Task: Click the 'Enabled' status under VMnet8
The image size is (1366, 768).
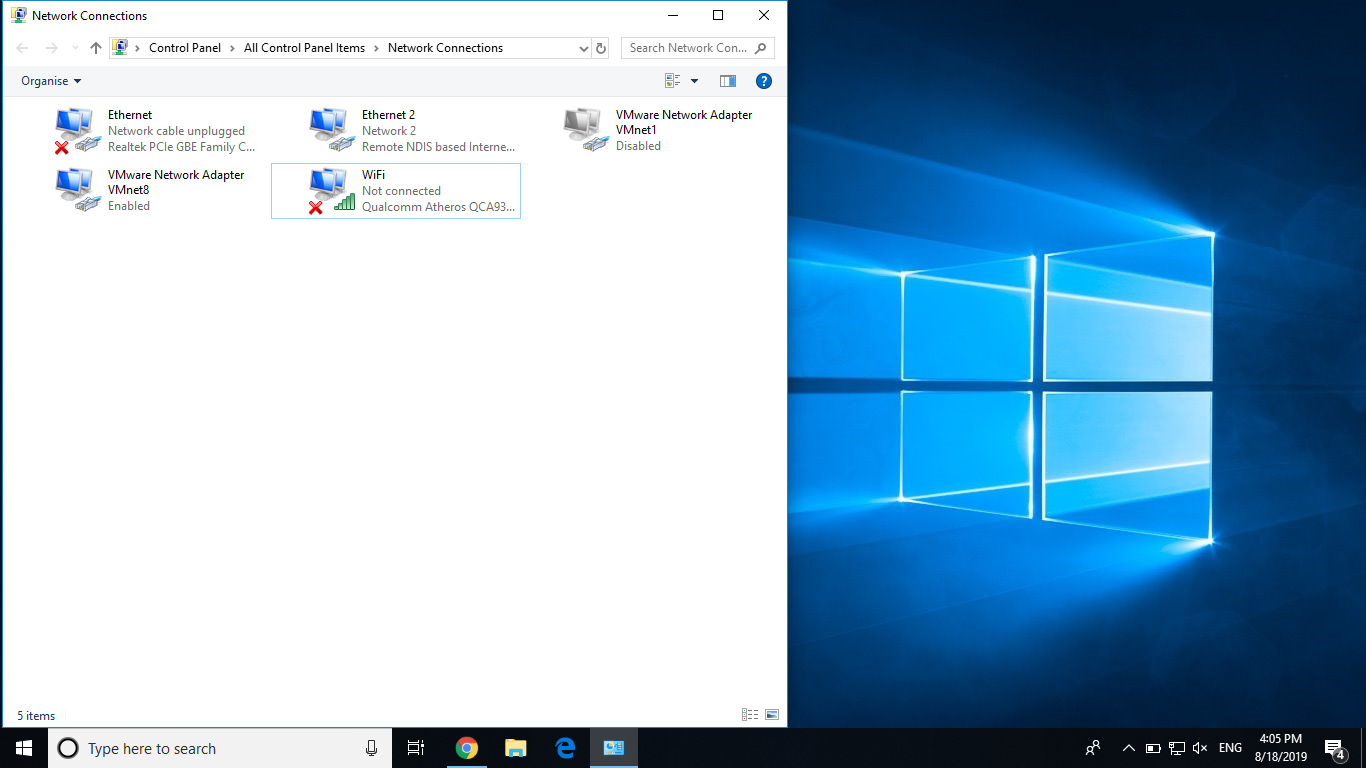Action: click(129, 206)
